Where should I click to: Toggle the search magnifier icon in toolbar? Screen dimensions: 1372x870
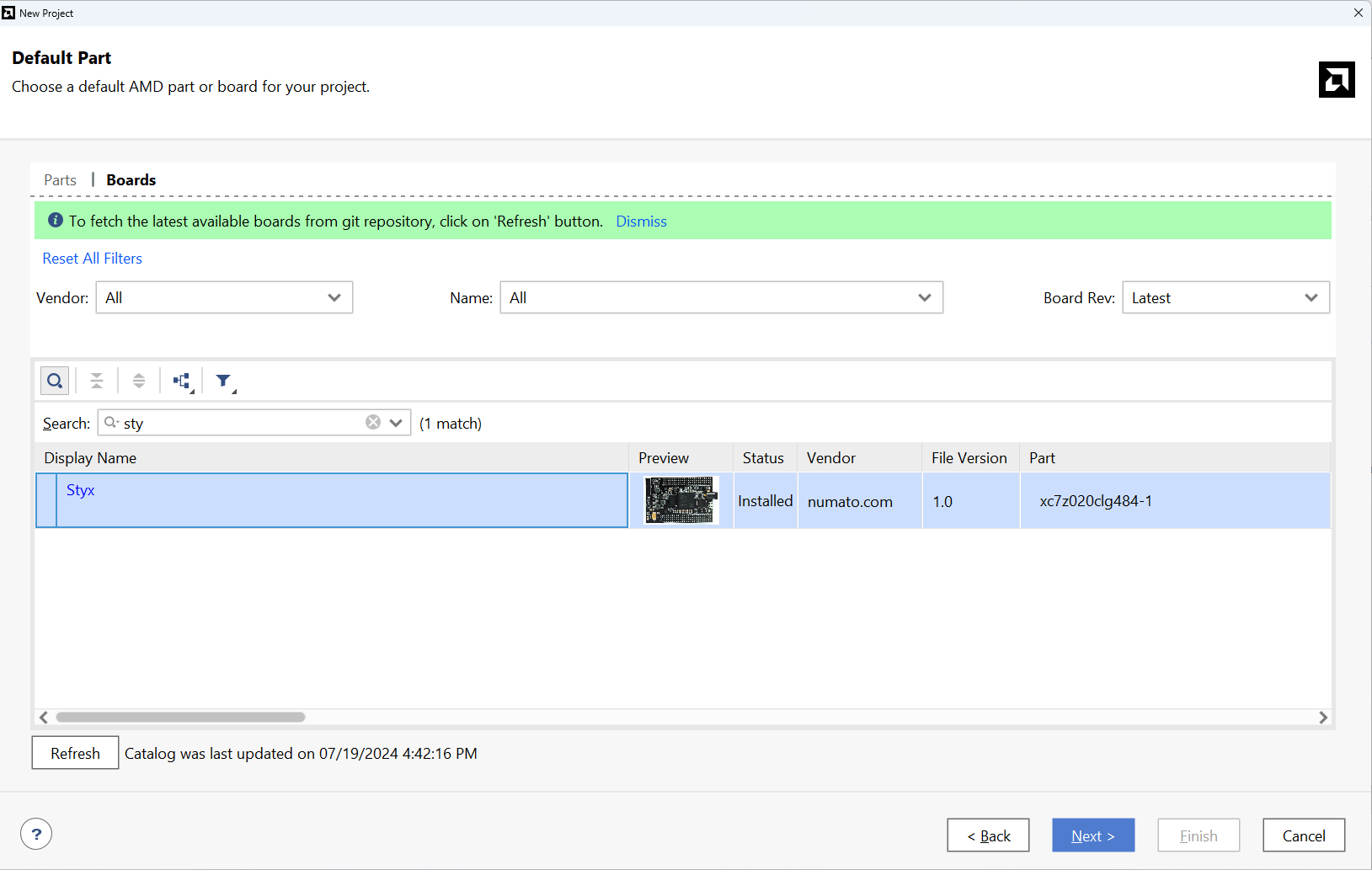click(55, 382)
